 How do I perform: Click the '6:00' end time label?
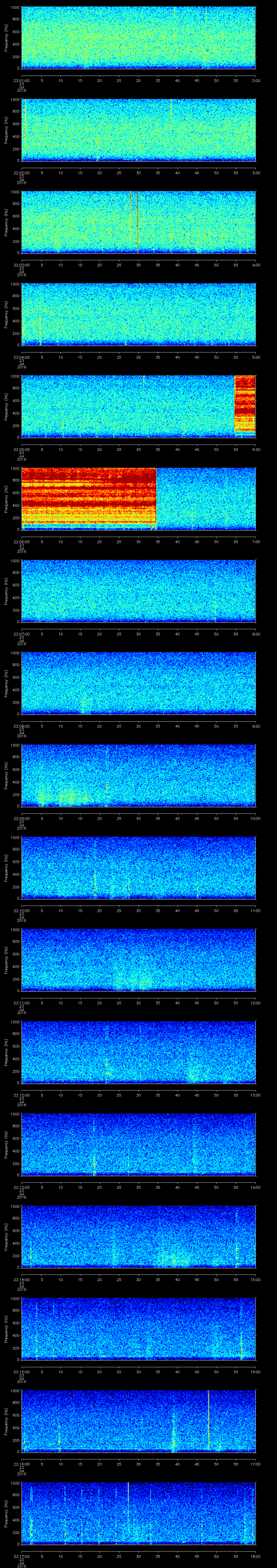[x=256, y=449]
